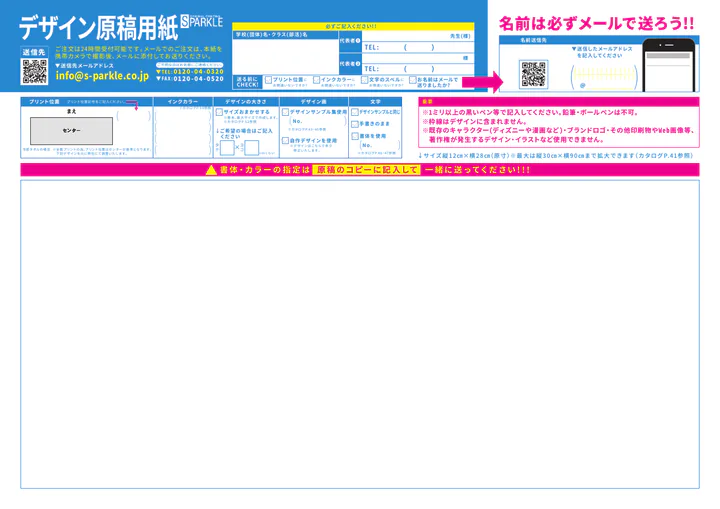The width and height of the screenshot is (720, 509).
Task: Click the info@s-parkle.co.jp email address
Action: [102, 76]
